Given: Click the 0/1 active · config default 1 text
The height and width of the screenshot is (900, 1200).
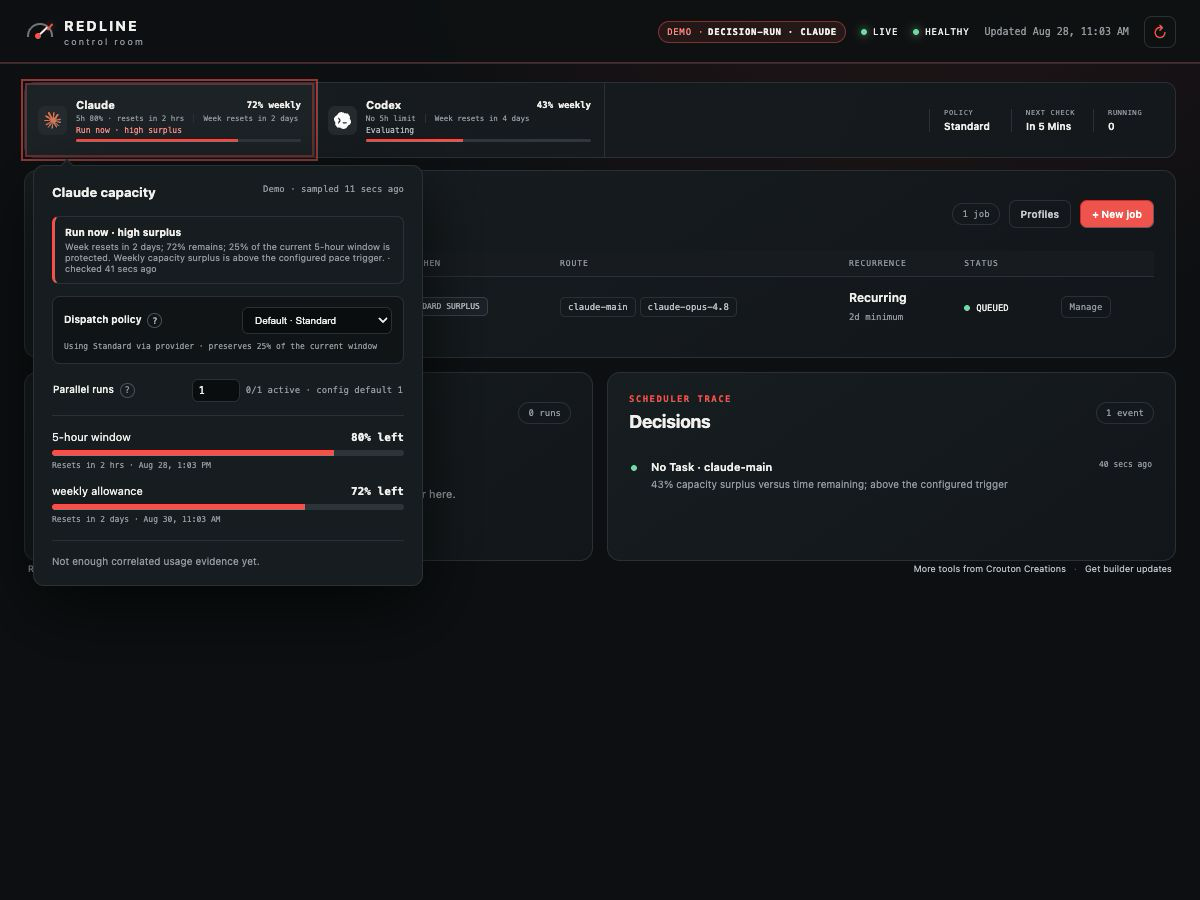Looking at the screenshot, I should [324, 390].
